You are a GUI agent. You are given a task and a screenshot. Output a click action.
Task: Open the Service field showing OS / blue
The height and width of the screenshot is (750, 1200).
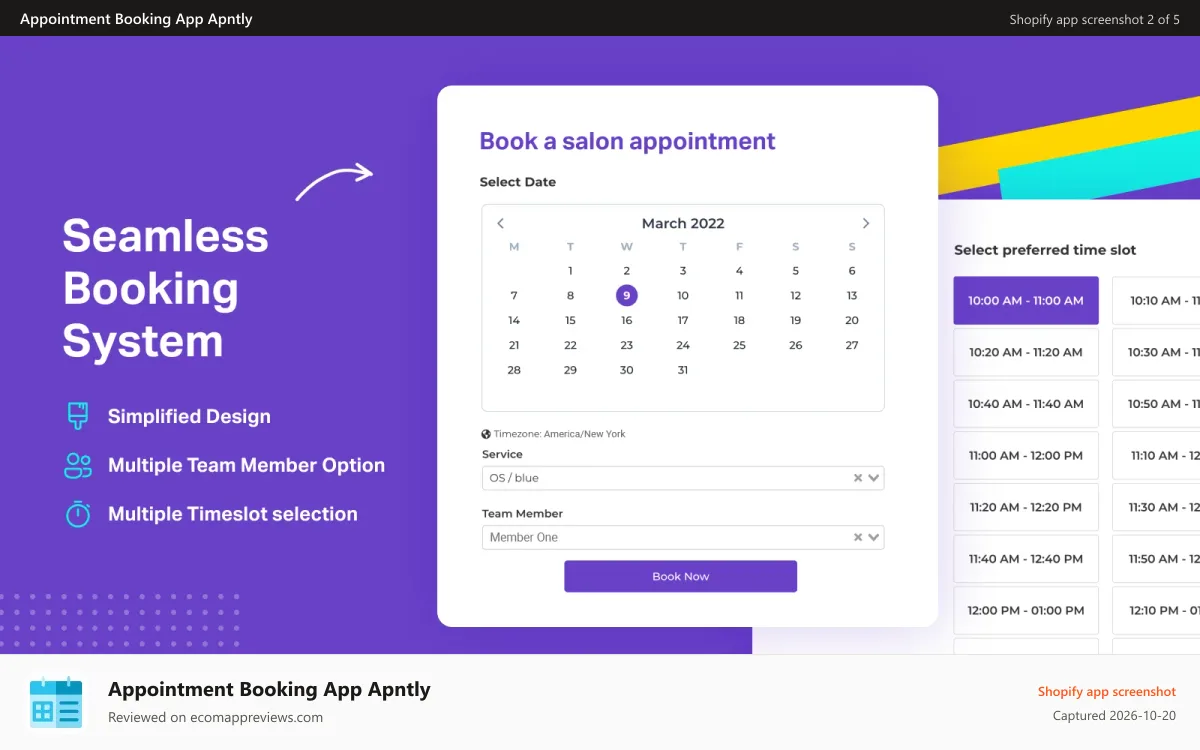(x=683, y=478)
